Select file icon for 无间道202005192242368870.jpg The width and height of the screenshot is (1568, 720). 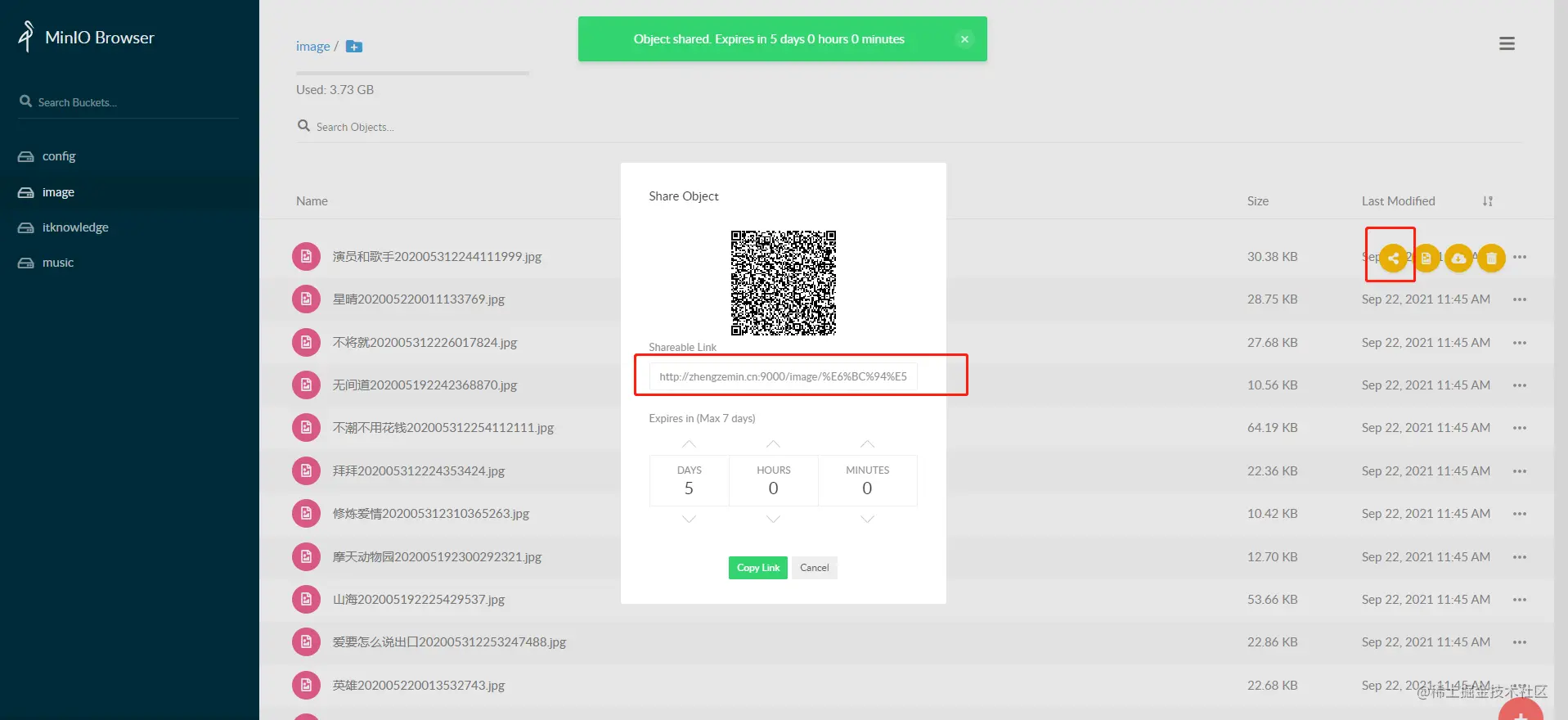[306, 385]
